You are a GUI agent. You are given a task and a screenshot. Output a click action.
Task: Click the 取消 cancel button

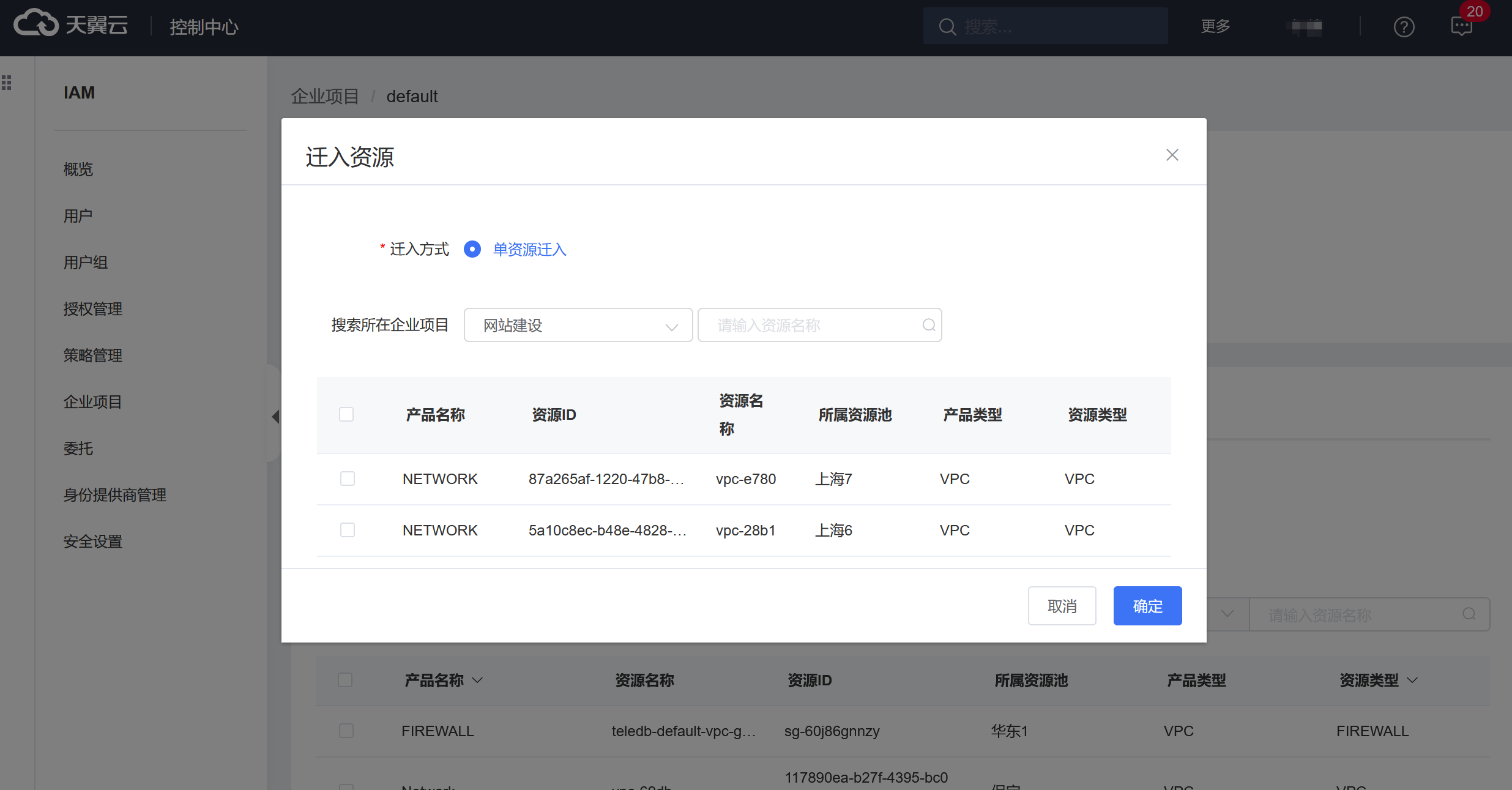tap(1062, 606)
